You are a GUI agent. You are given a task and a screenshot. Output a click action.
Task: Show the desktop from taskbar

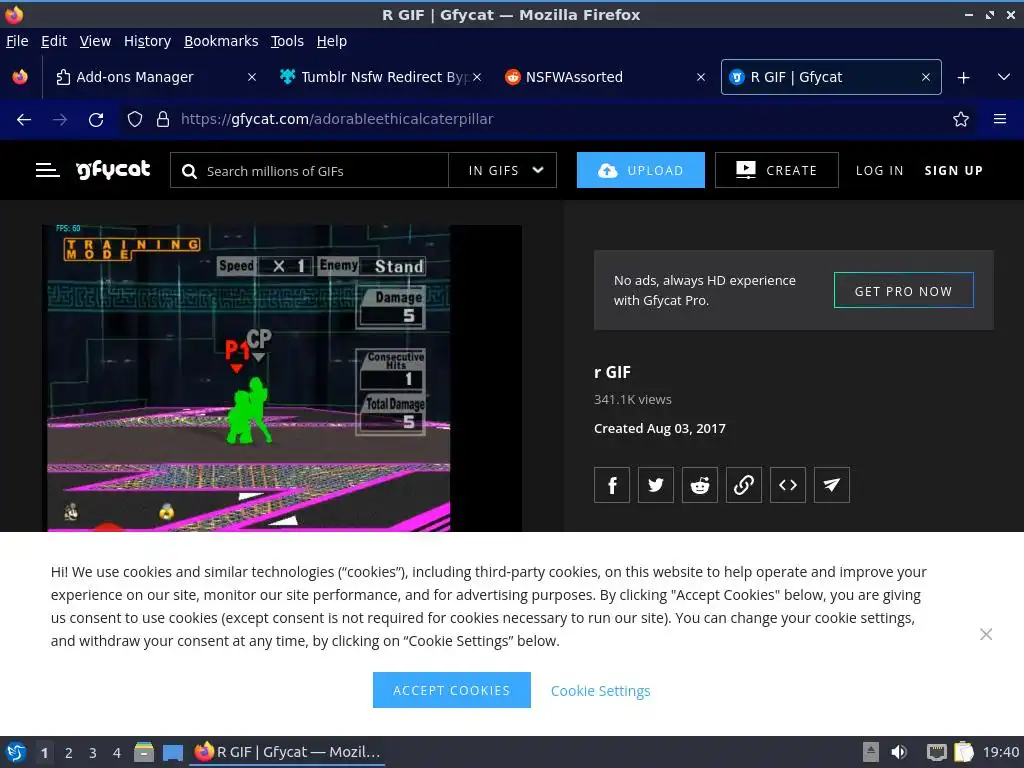[x=172, y=752]
